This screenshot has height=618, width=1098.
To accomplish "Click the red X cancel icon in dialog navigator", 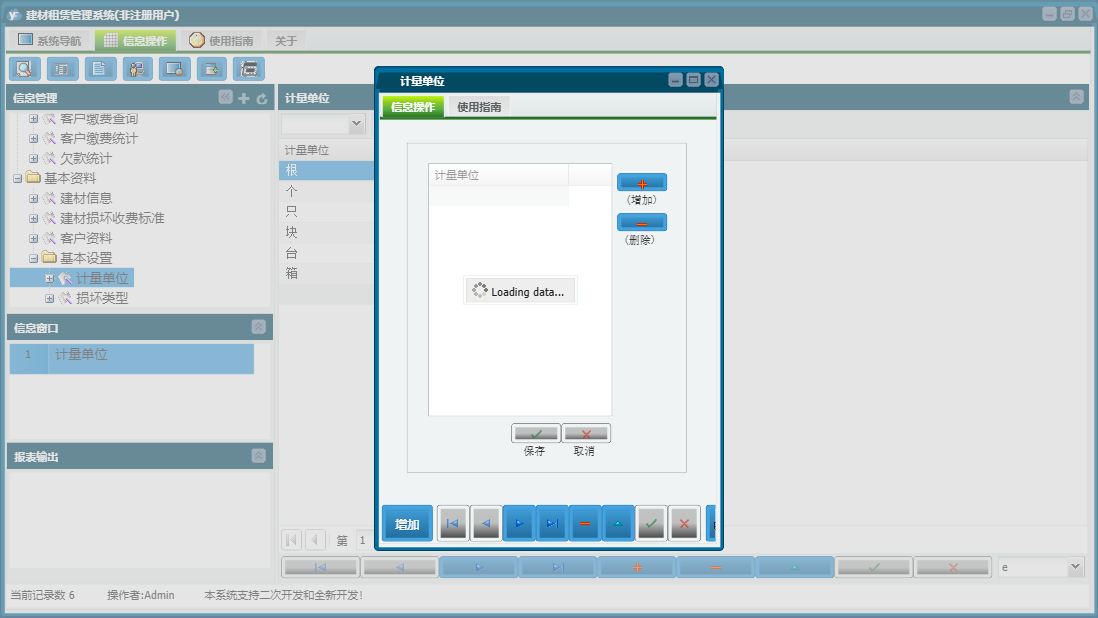I will 684,523.
